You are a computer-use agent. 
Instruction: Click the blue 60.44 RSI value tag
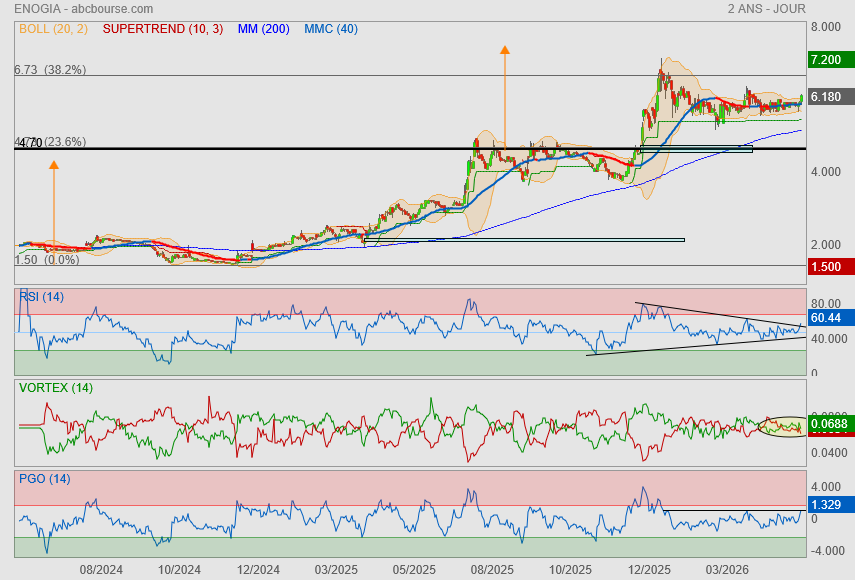click(x=830, y=318)
